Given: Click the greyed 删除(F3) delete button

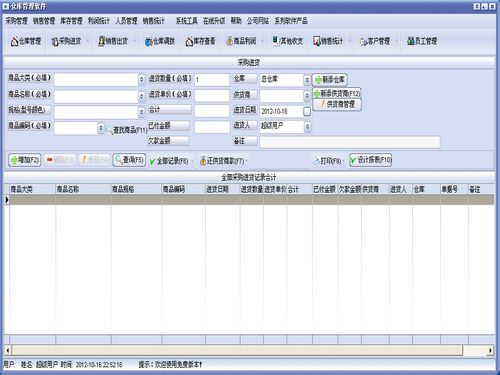Looking at the screenshot, I should coord(59,160).
